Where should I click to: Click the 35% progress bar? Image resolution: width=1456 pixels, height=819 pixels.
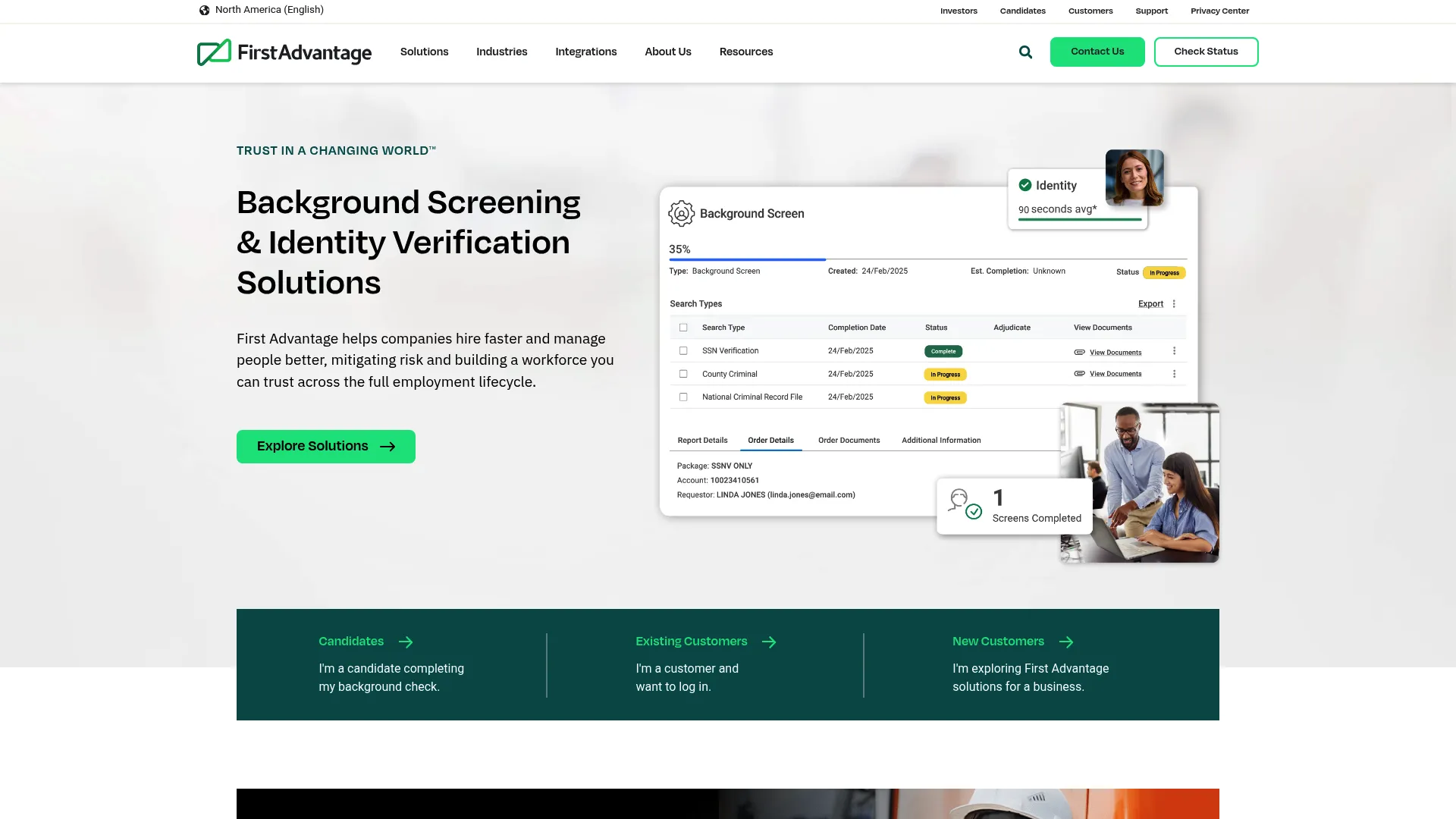coord(927,259)
